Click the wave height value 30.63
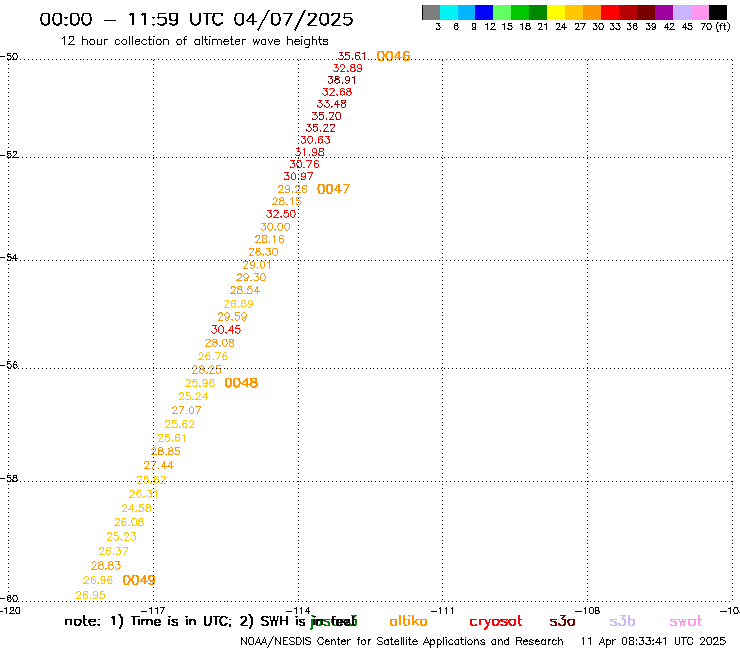This screenshot has width=740, height=650. pyautogui.click(x=315, y=140)
